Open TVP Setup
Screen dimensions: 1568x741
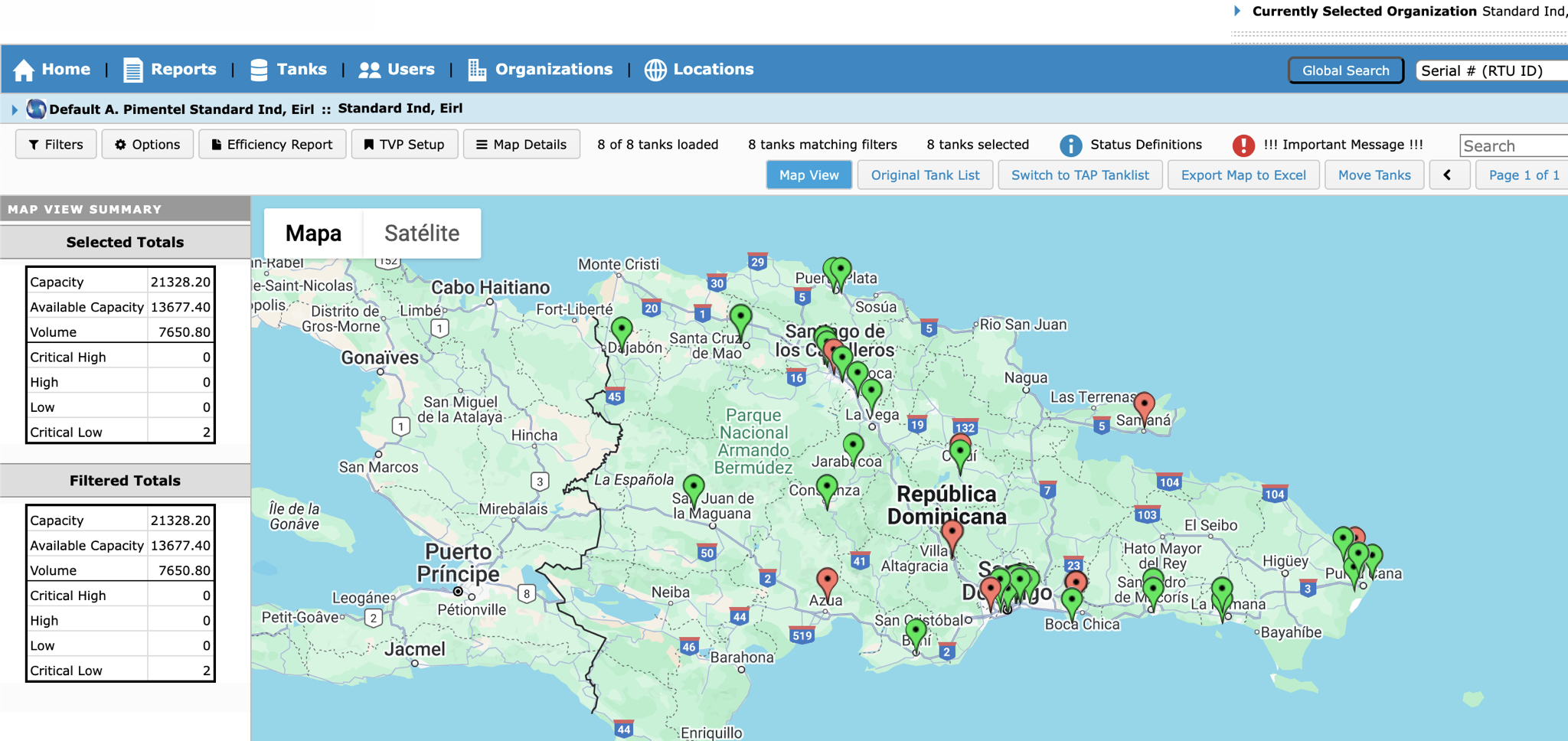404,145
